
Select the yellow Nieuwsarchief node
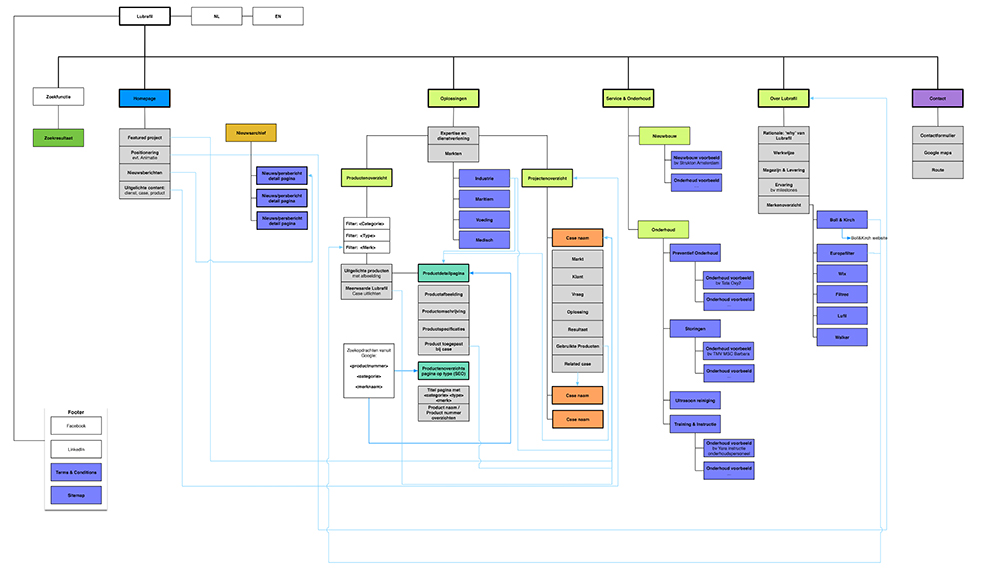pyautogui.click(x=250, y=133)
